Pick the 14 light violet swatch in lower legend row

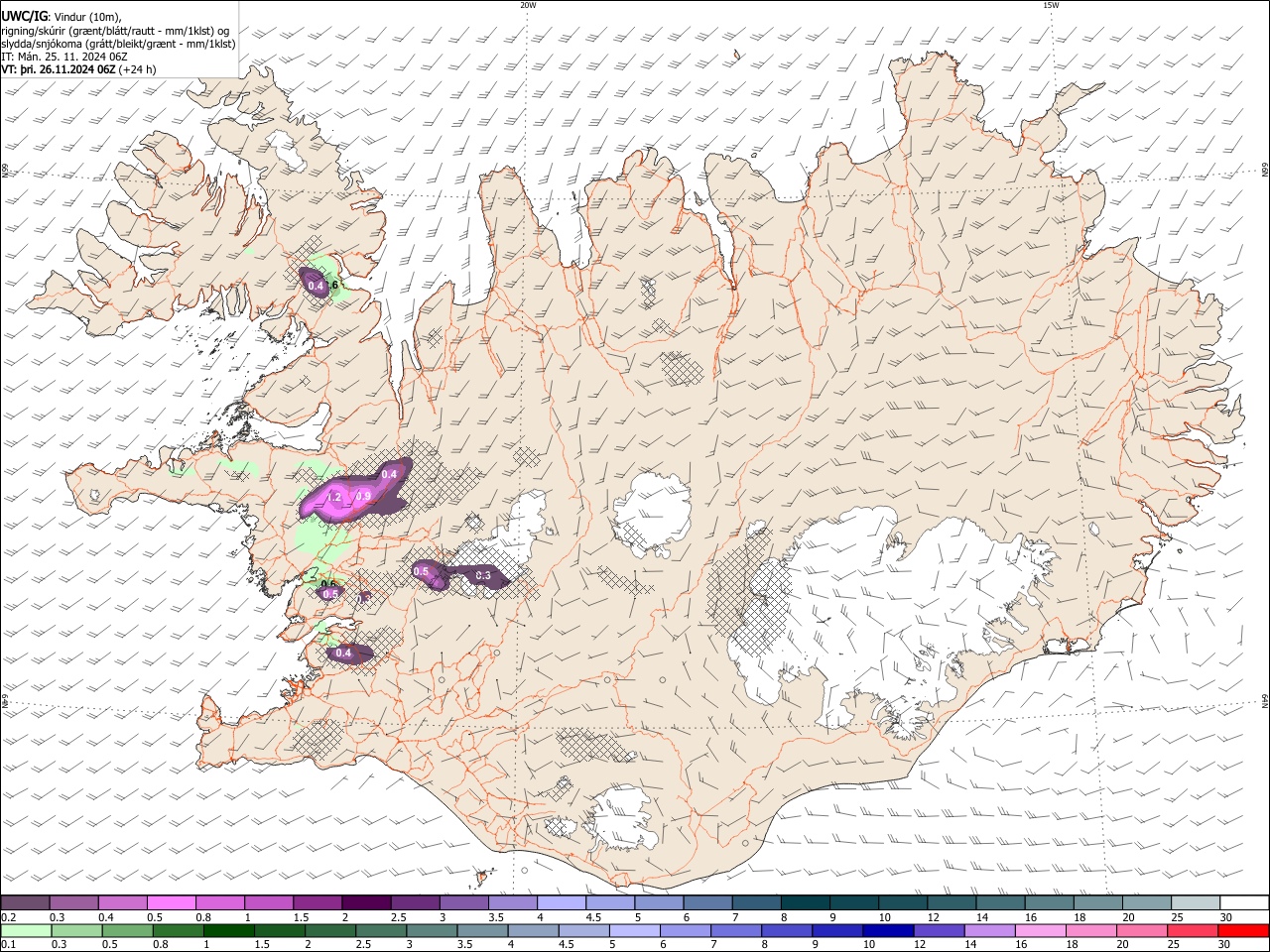[990, 930]
